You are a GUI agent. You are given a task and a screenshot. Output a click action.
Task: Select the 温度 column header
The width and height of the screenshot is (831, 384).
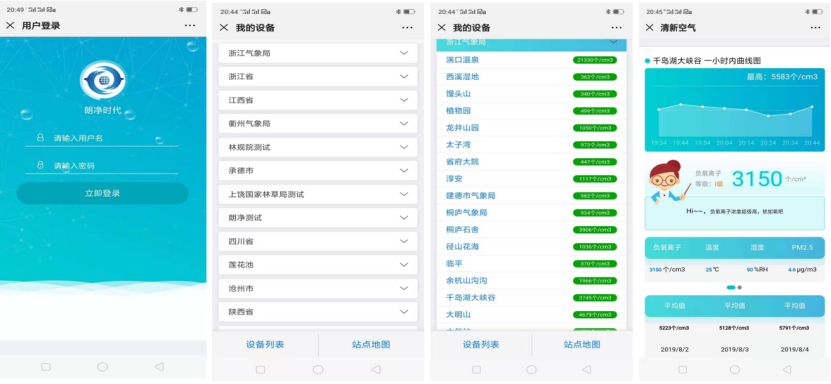click(x=712, y=247)
